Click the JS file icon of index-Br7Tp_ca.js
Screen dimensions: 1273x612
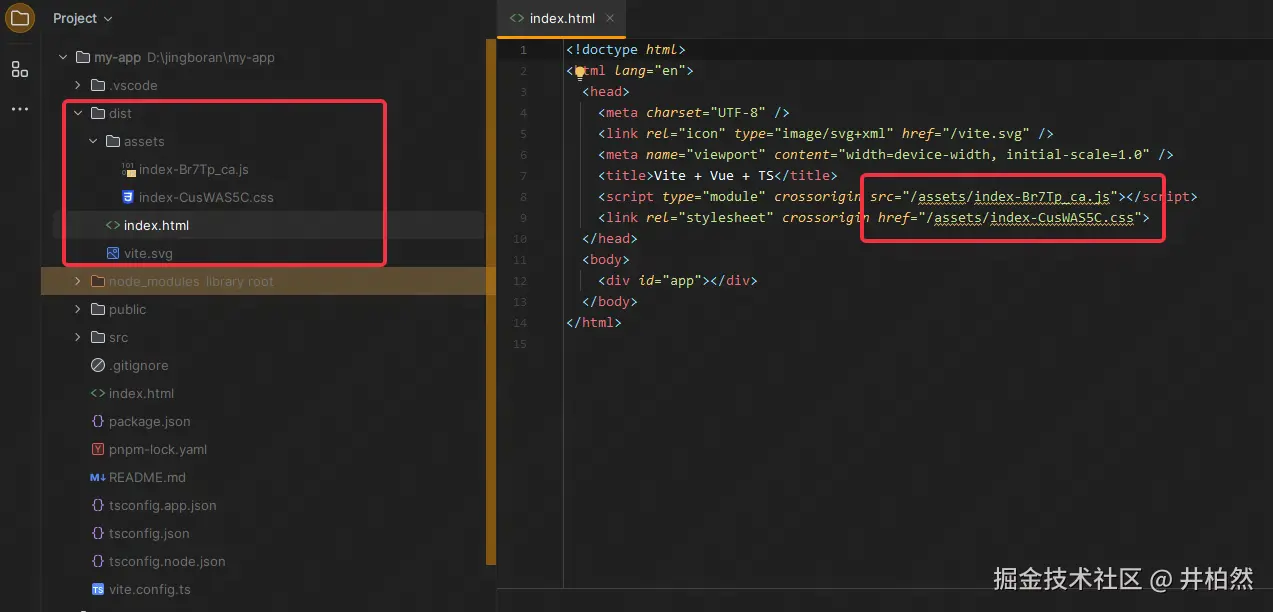128,169
